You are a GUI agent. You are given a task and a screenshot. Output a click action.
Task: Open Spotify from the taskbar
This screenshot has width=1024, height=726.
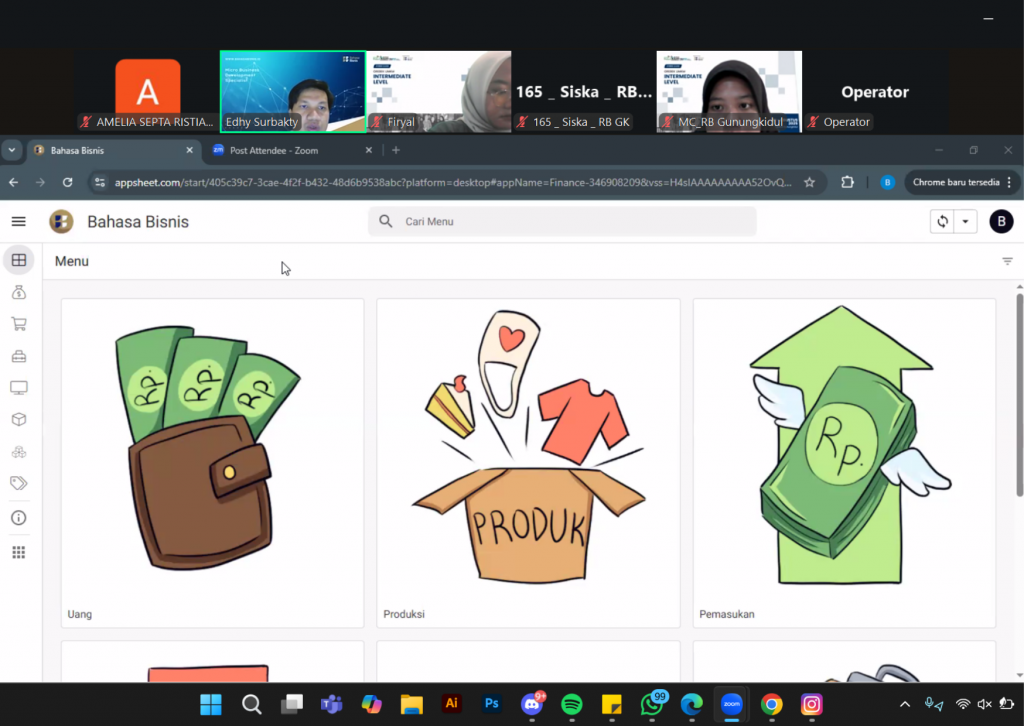click(x=572, y=705)
